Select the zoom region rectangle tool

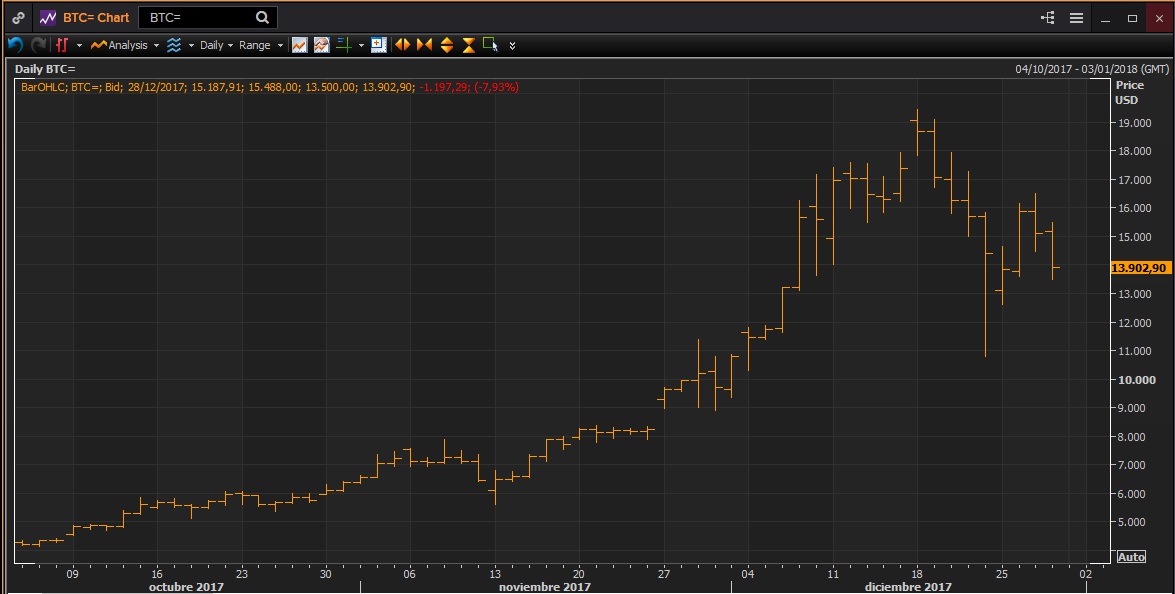491,45
